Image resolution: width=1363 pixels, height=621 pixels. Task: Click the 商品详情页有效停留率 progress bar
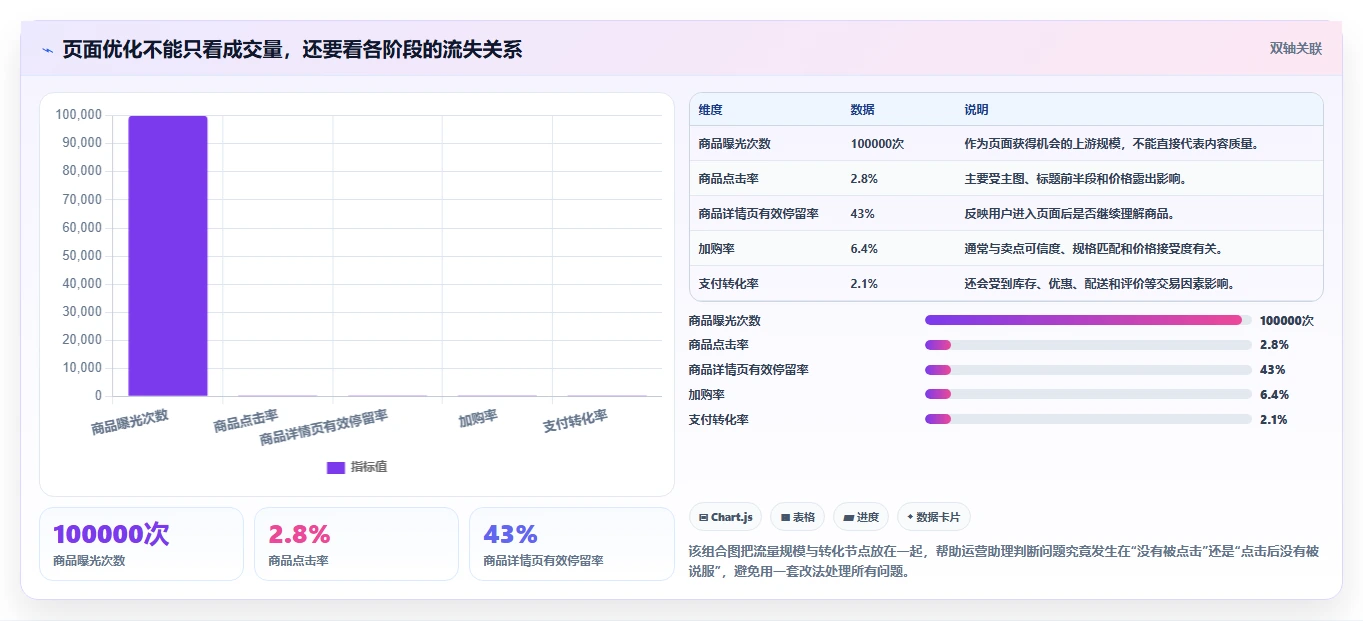(x=1088, y=370)
